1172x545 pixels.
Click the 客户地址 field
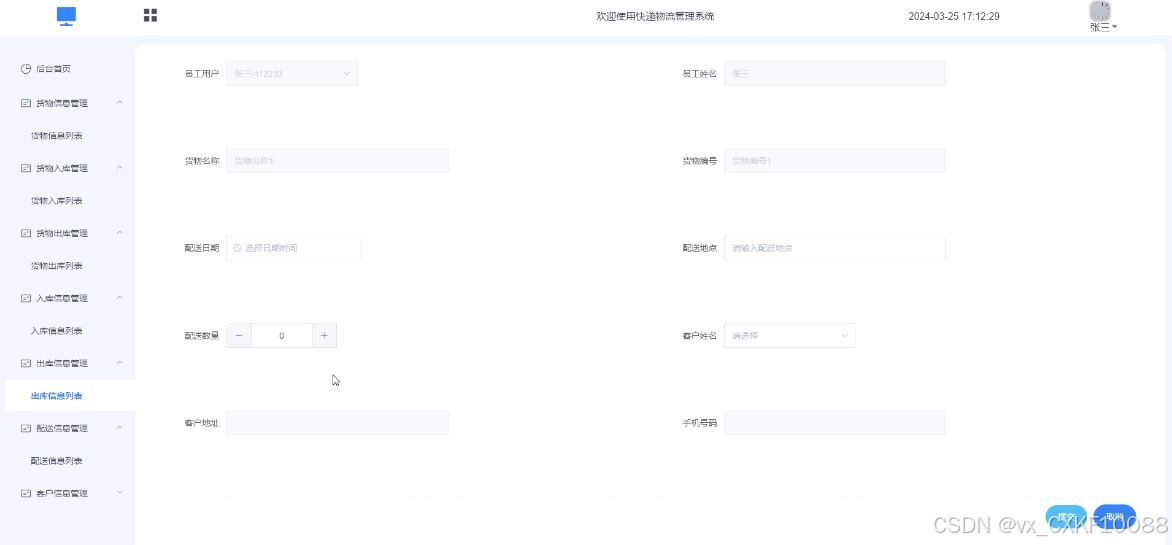[337, 422]
